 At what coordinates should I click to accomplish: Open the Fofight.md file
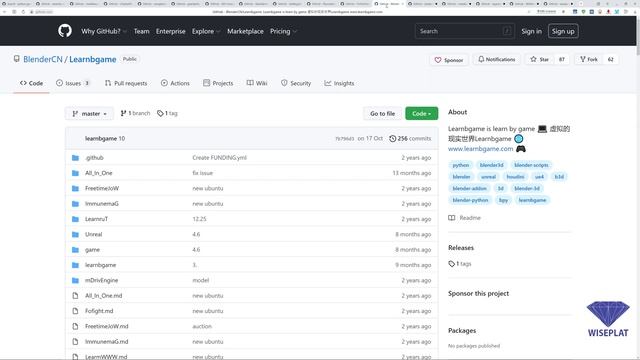(x=99, y=311)
